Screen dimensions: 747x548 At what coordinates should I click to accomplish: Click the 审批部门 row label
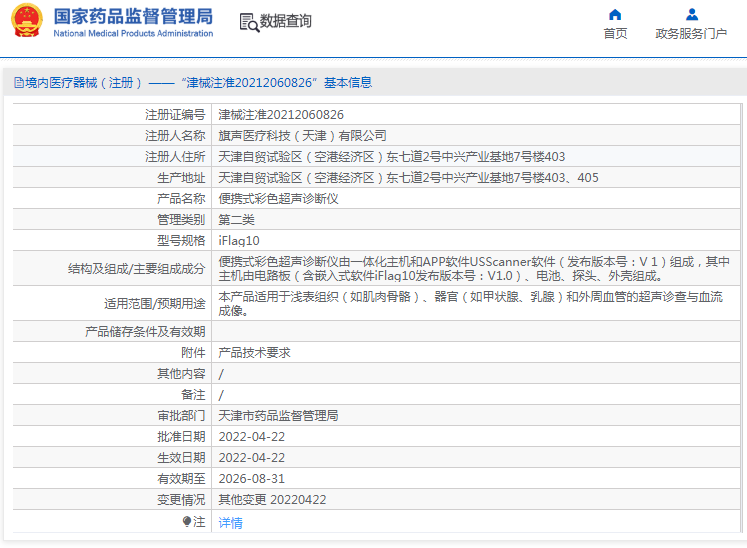[x=182, y=416]
